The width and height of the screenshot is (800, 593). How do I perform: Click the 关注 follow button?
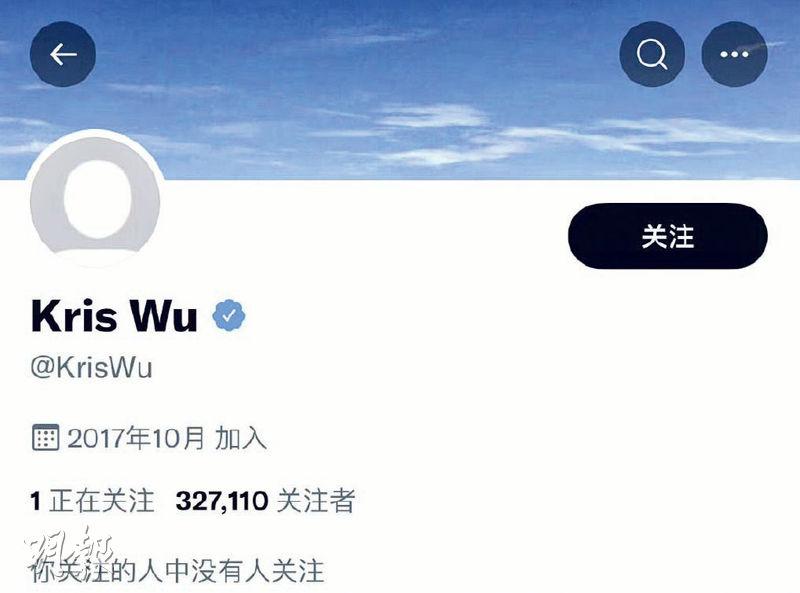[668, 236]
